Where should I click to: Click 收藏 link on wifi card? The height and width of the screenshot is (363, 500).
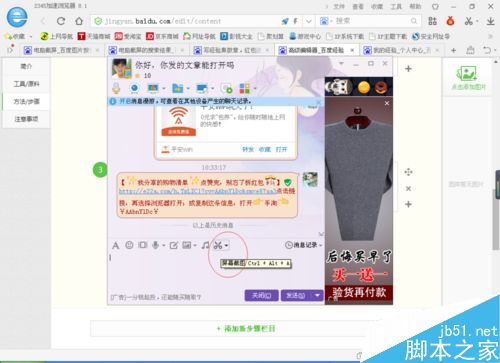click(x=265, y=149)
